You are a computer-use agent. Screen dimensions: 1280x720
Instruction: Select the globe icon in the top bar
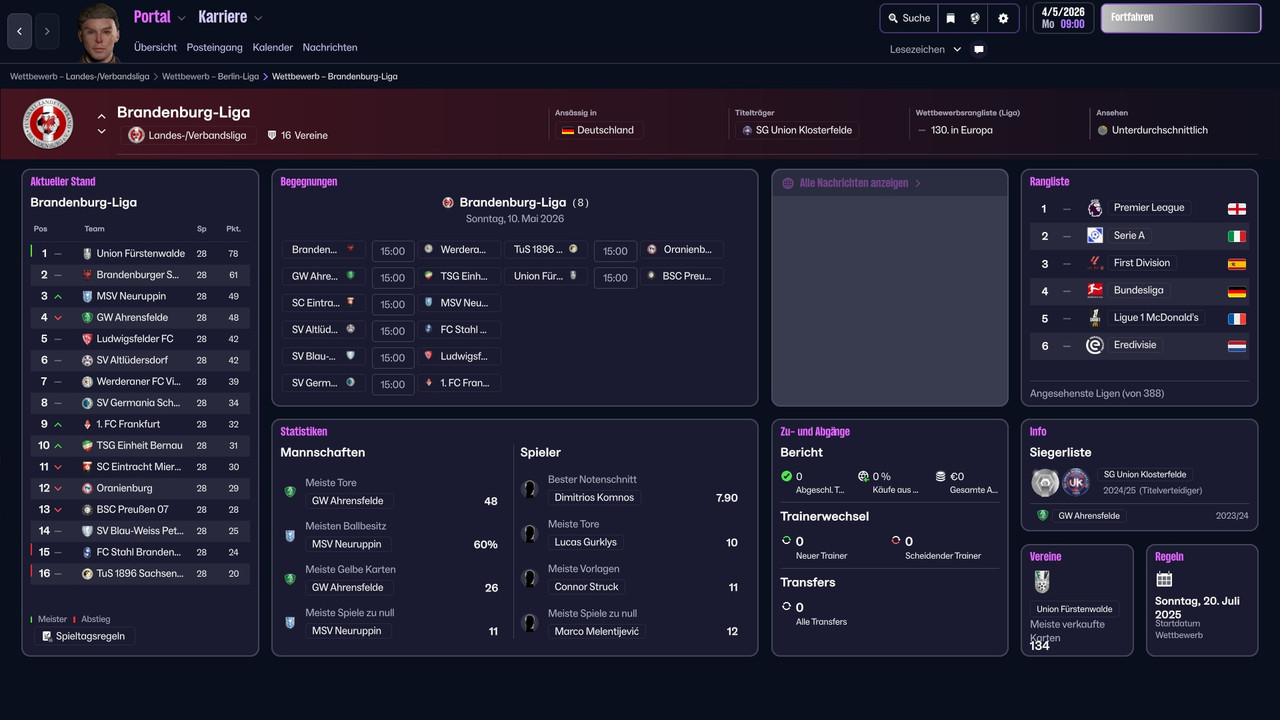point(976,17)
